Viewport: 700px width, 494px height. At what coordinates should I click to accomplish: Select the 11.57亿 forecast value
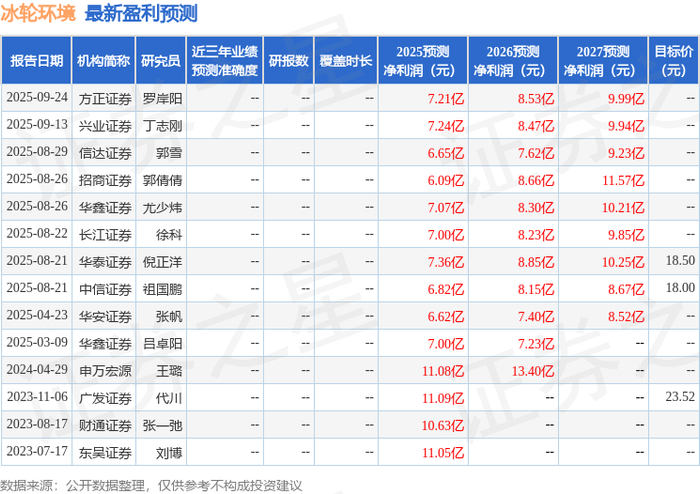(623, 180)
